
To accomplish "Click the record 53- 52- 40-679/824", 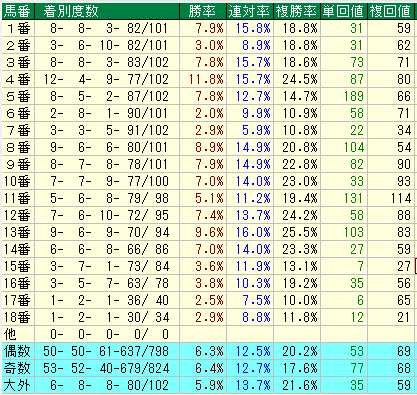I will pos(106,368).
